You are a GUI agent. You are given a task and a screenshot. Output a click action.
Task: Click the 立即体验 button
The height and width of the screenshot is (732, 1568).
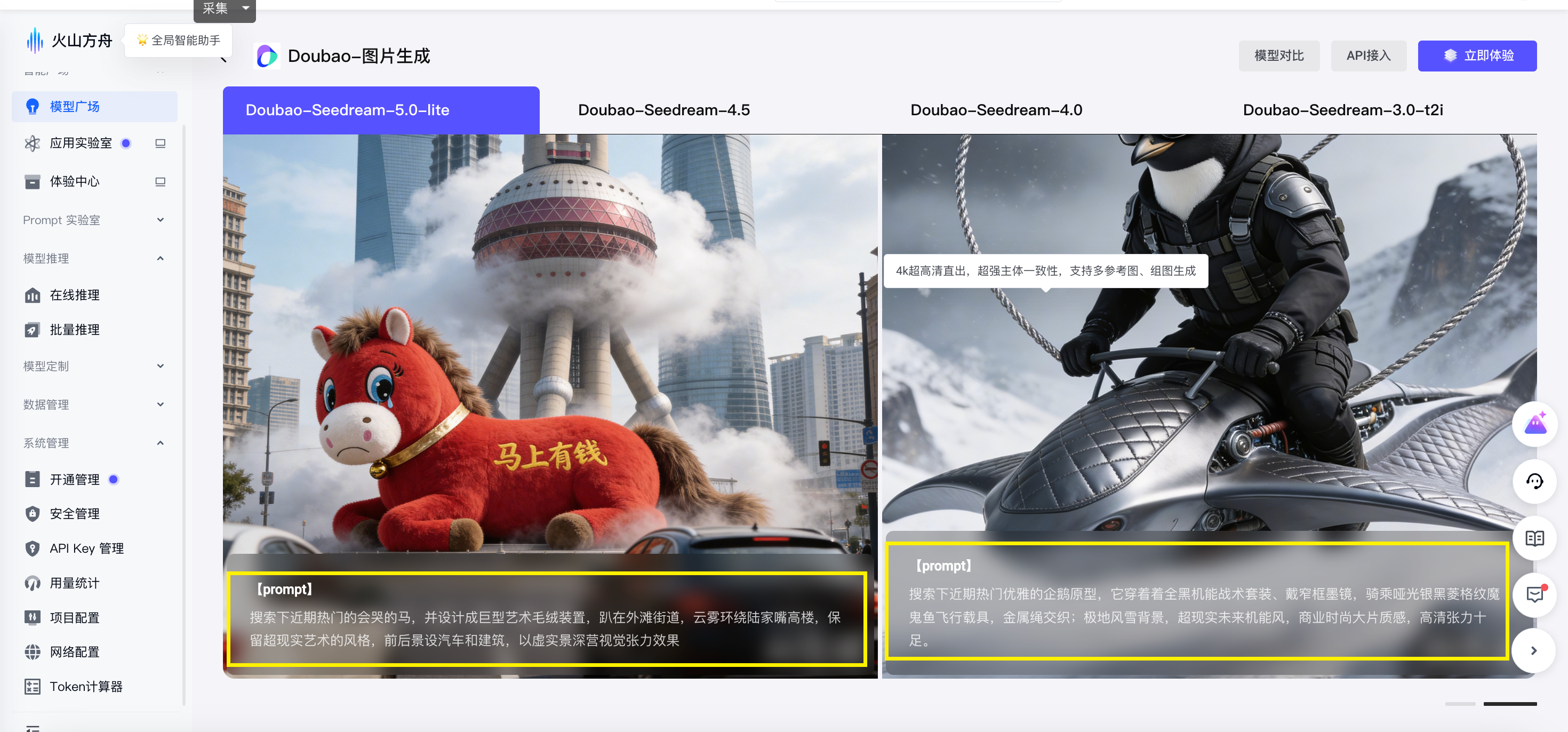pyautogui.click(x=1477, y=56)
